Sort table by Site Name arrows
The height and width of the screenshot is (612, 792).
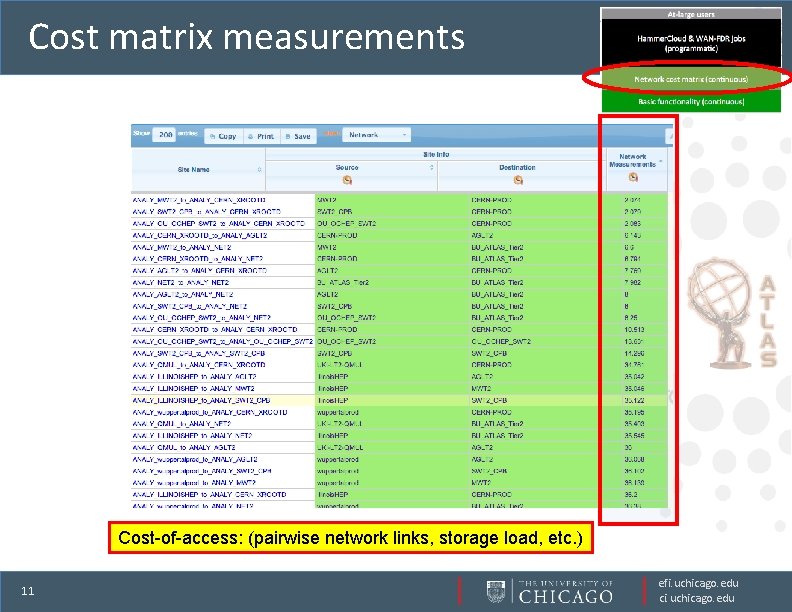pyautogui.click(x=259, y=170)
